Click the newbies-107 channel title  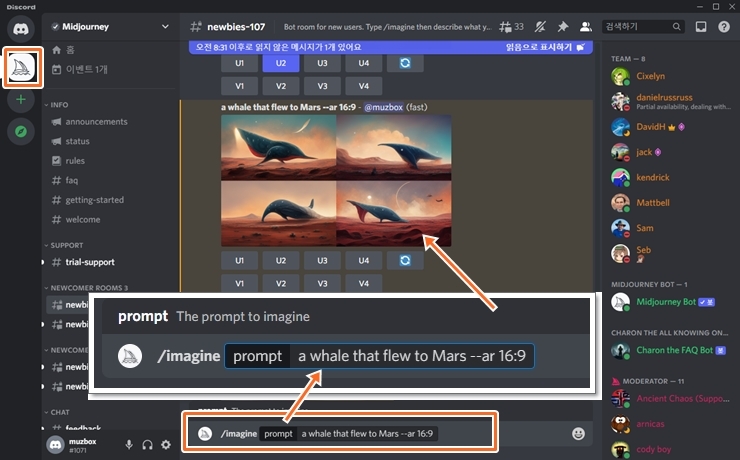236,27
